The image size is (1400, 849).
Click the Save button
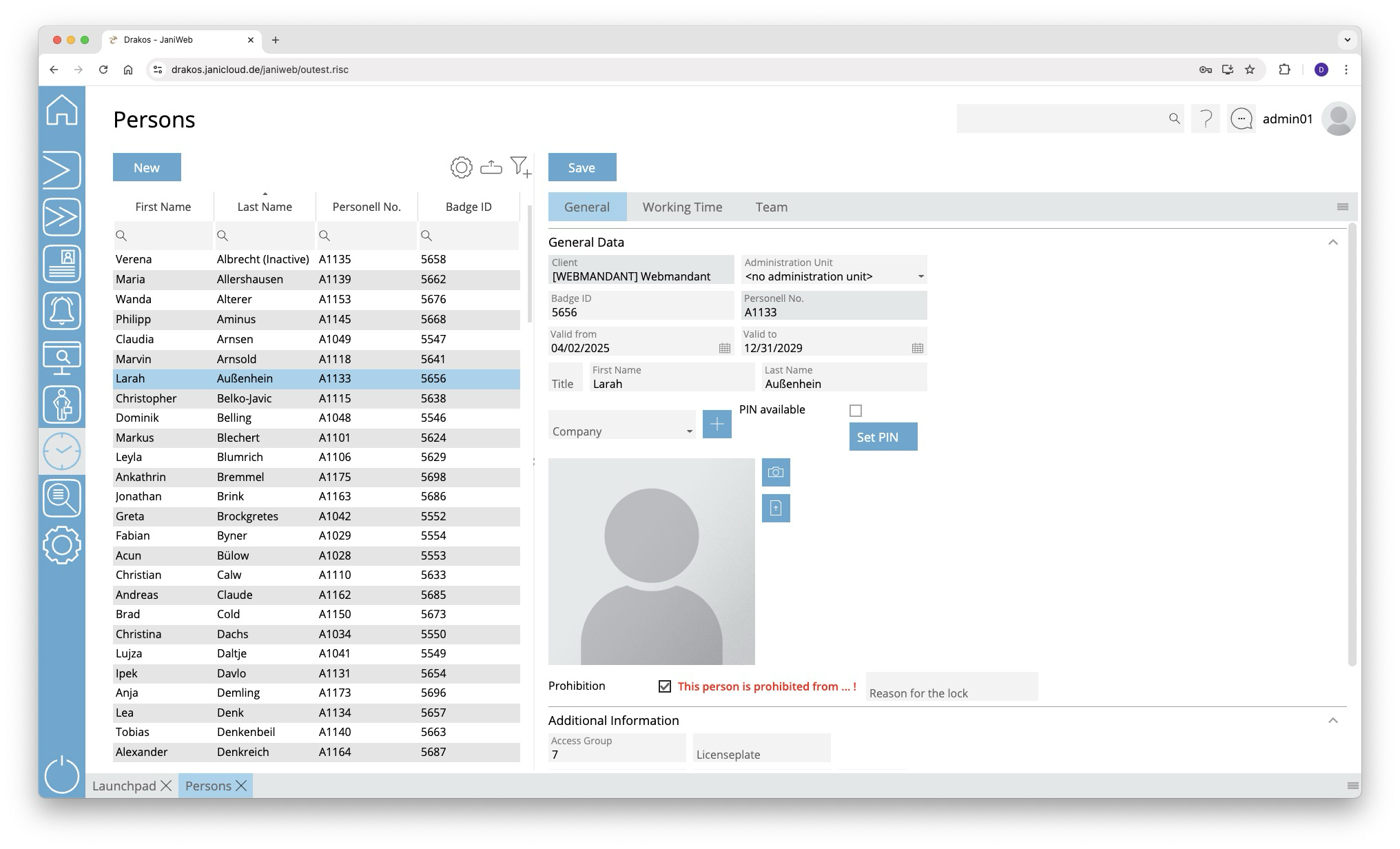(581, 167)
